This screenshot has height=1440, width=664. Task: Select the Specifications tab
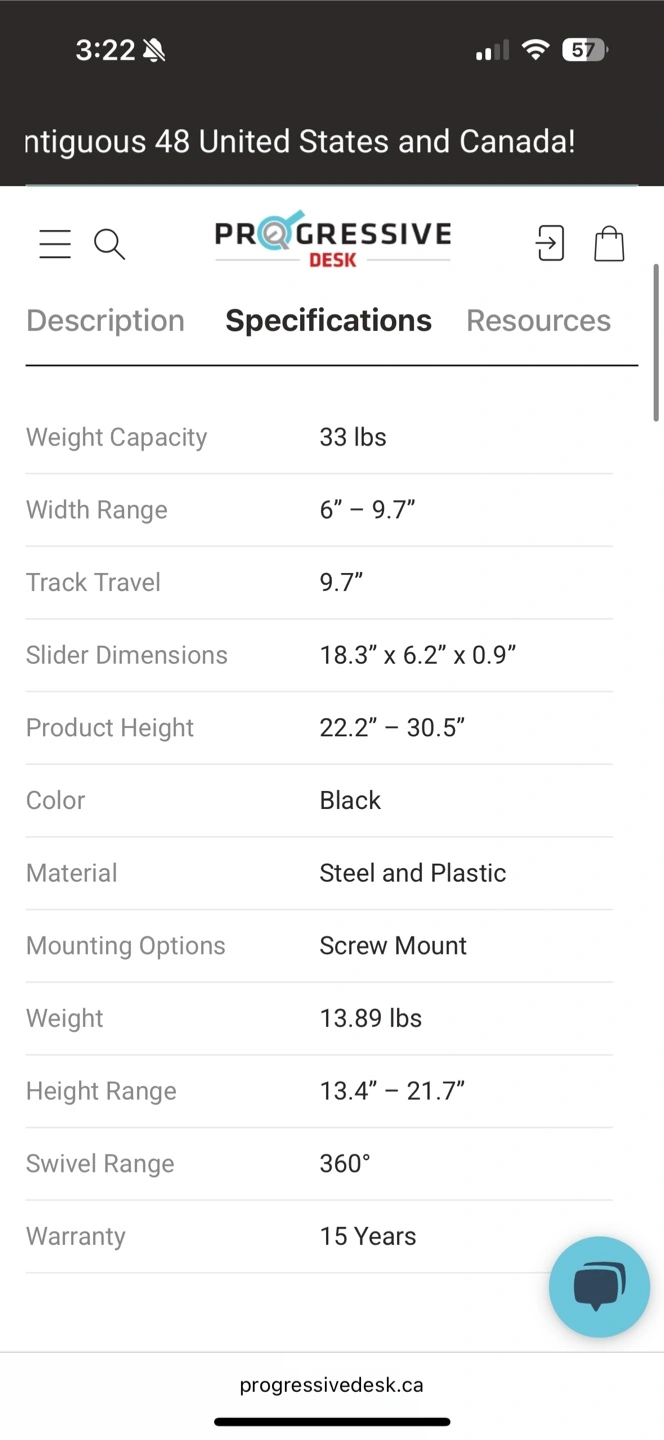click(x=328, y=320)
